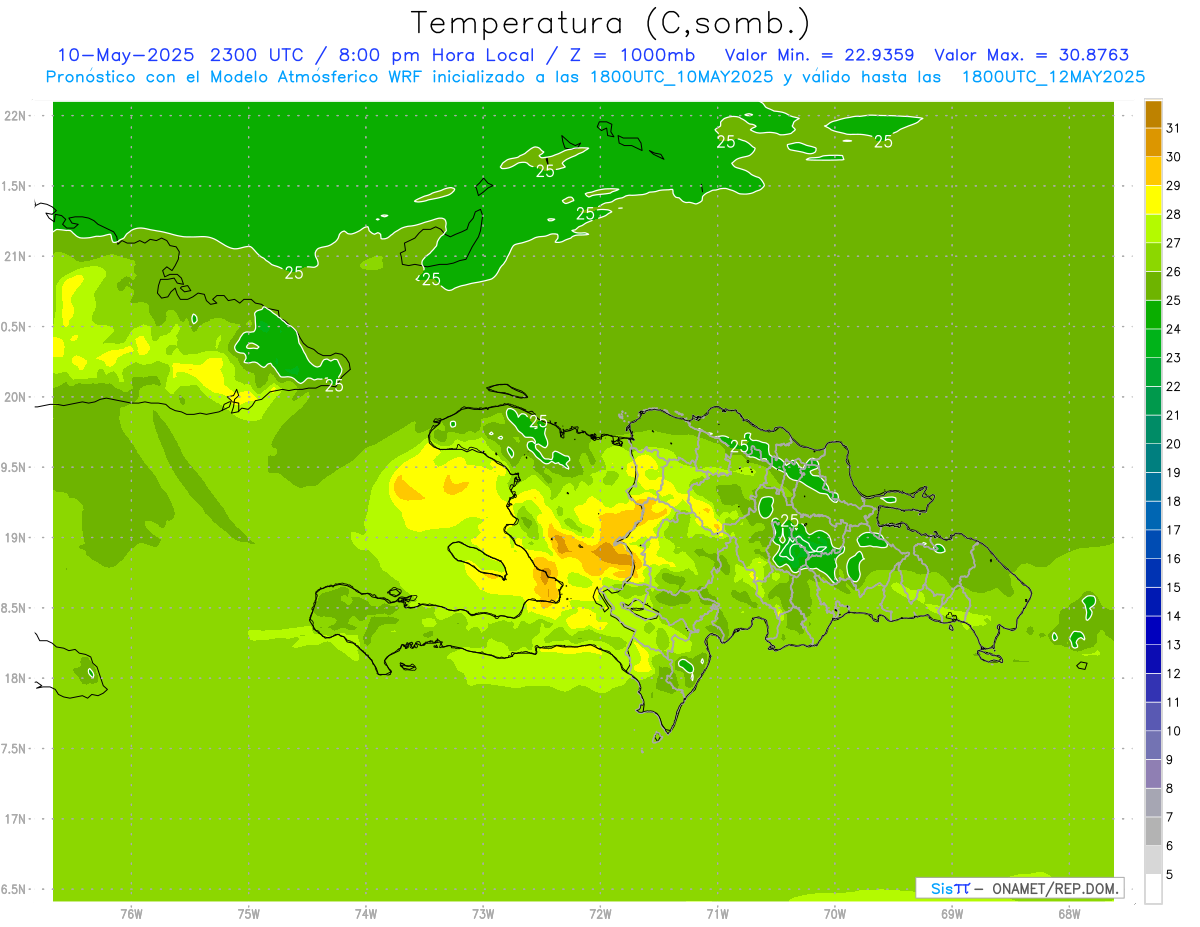Click the '7.5N' latitude label
The width and height of the screenshot is (1200, 927).
[15, 749]
